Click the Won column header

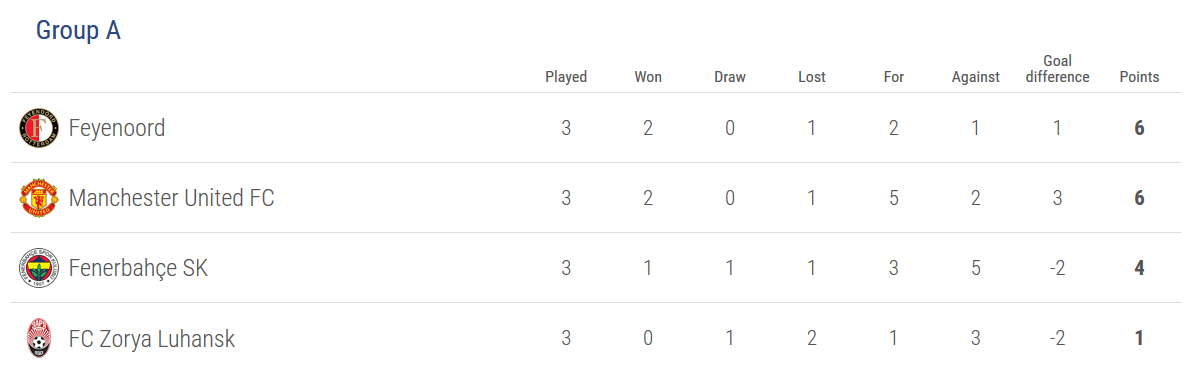(x=648, y=77)
